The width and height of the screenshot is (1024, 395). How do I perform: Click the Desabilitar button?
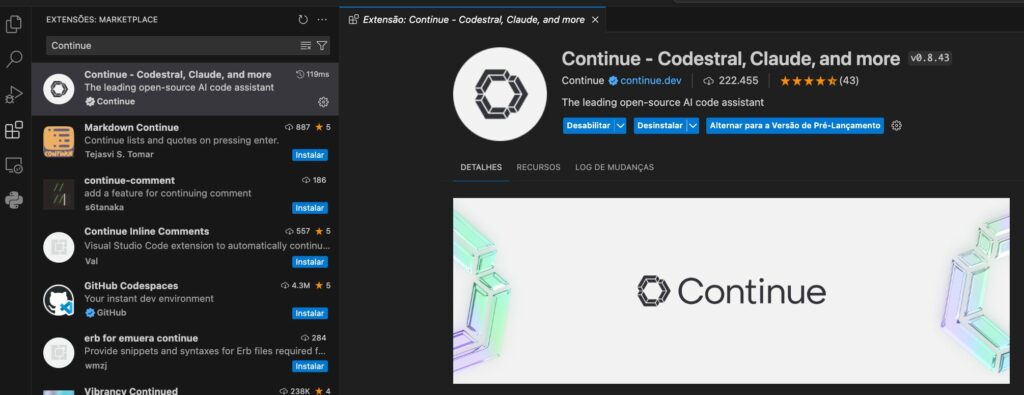[588, 125]
